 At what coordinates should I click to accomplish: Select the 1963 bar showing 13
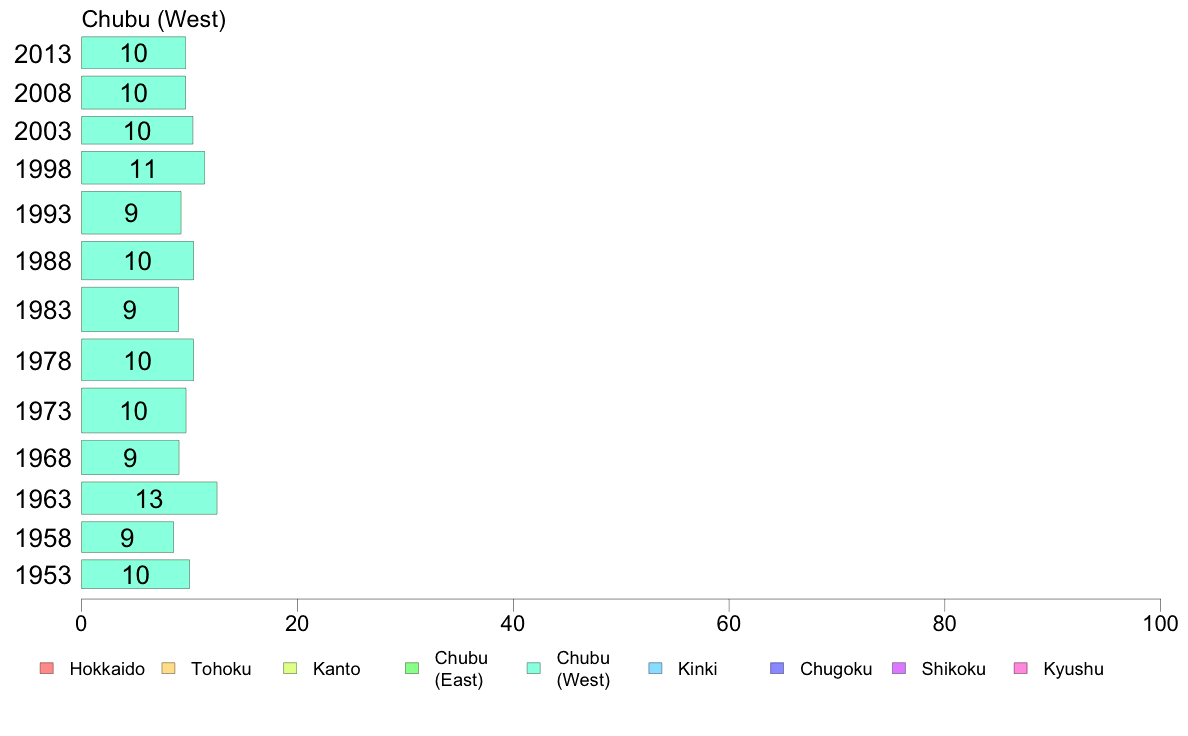149,498
